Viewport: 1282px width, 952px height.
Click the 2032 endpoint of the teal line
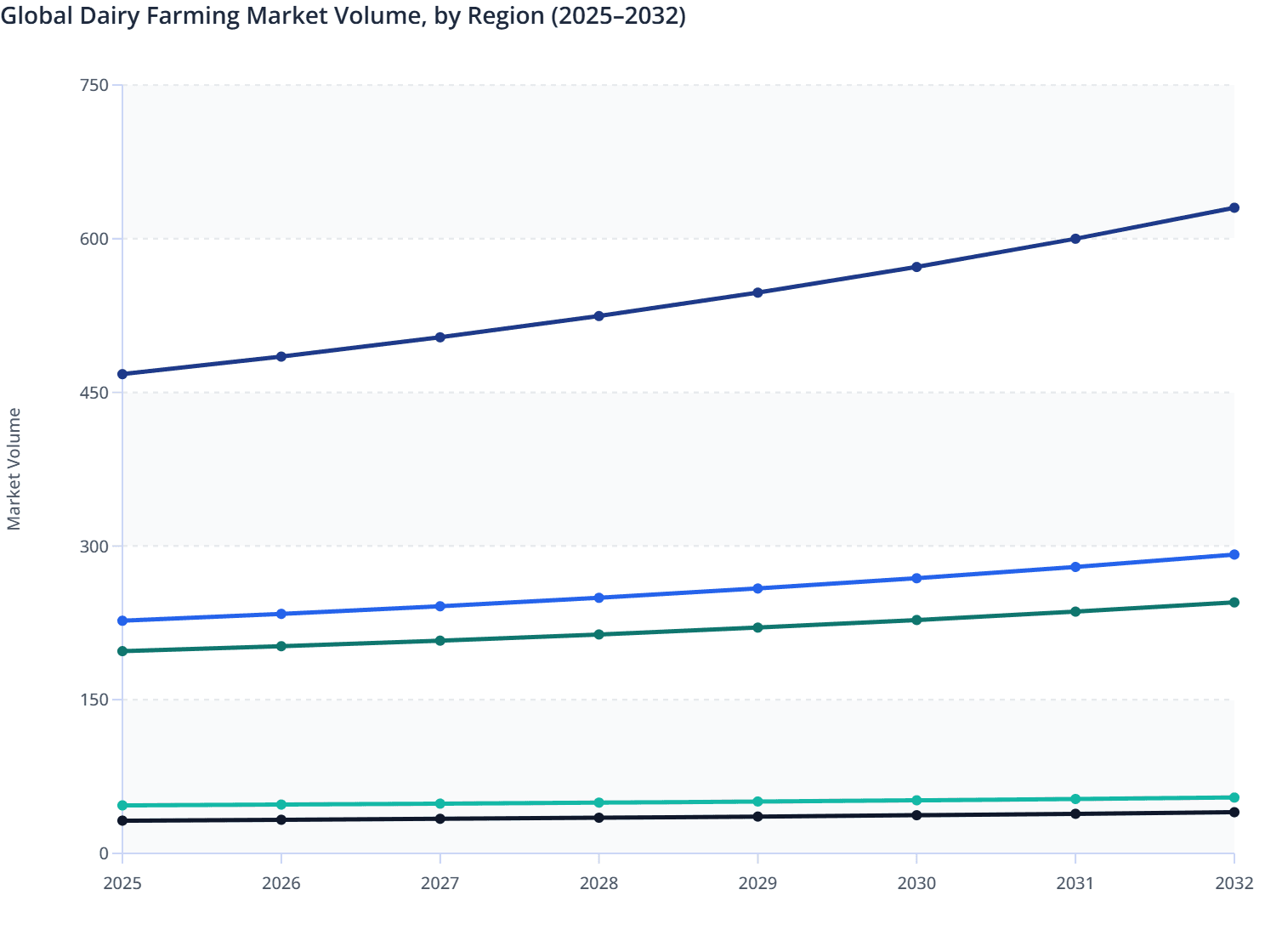(x=1234, y=797)
